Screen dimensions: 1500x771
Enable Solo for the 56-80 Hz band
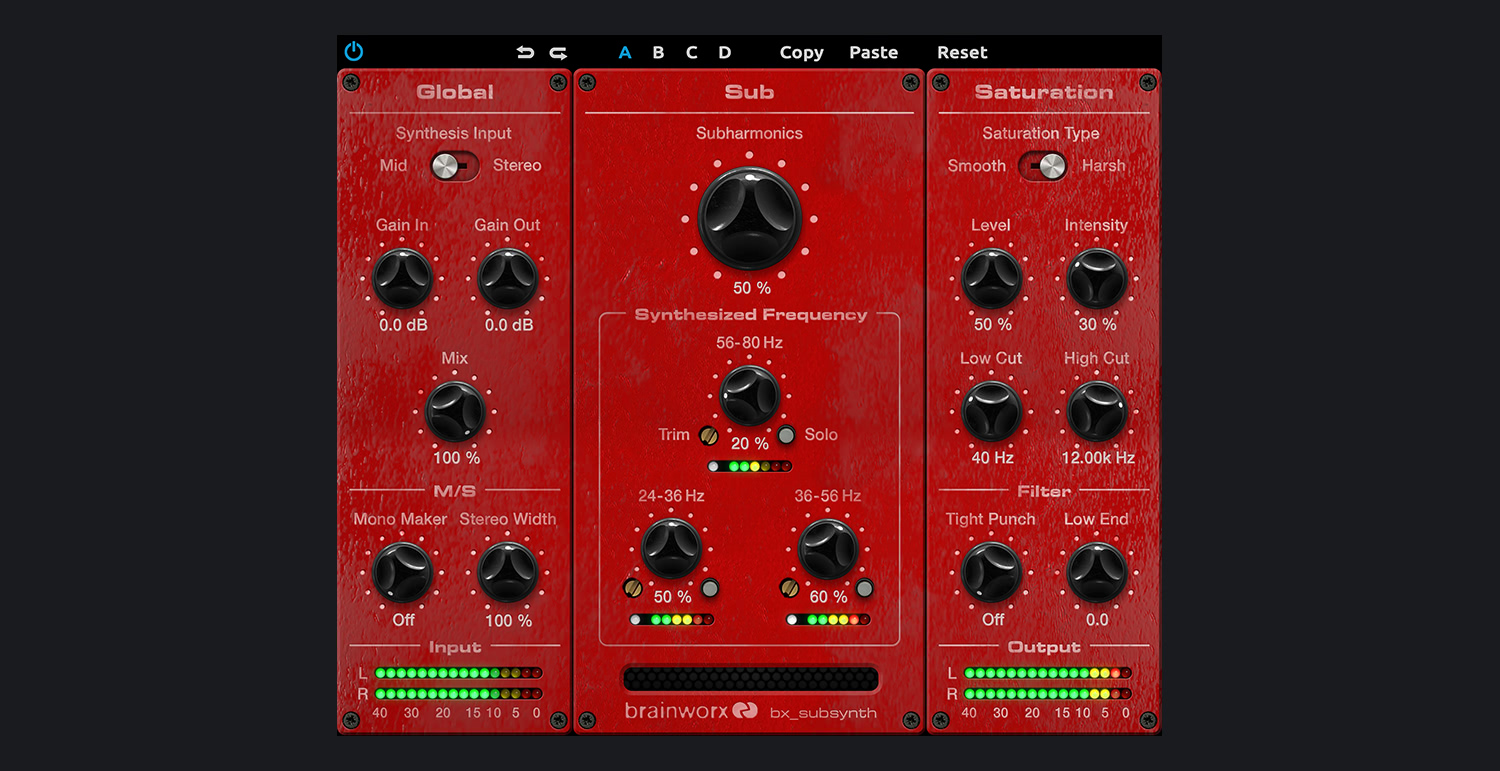[x=788, y=435]
